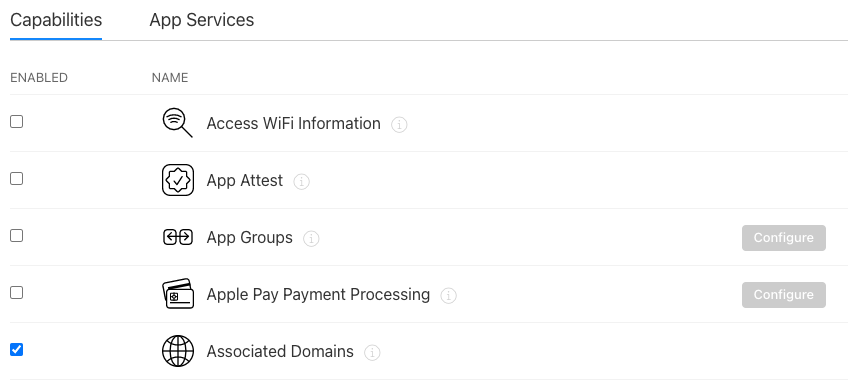Click the Apple Pay credit cards icon
Viewport: 848px width, 381px height.
coord(178,294)
